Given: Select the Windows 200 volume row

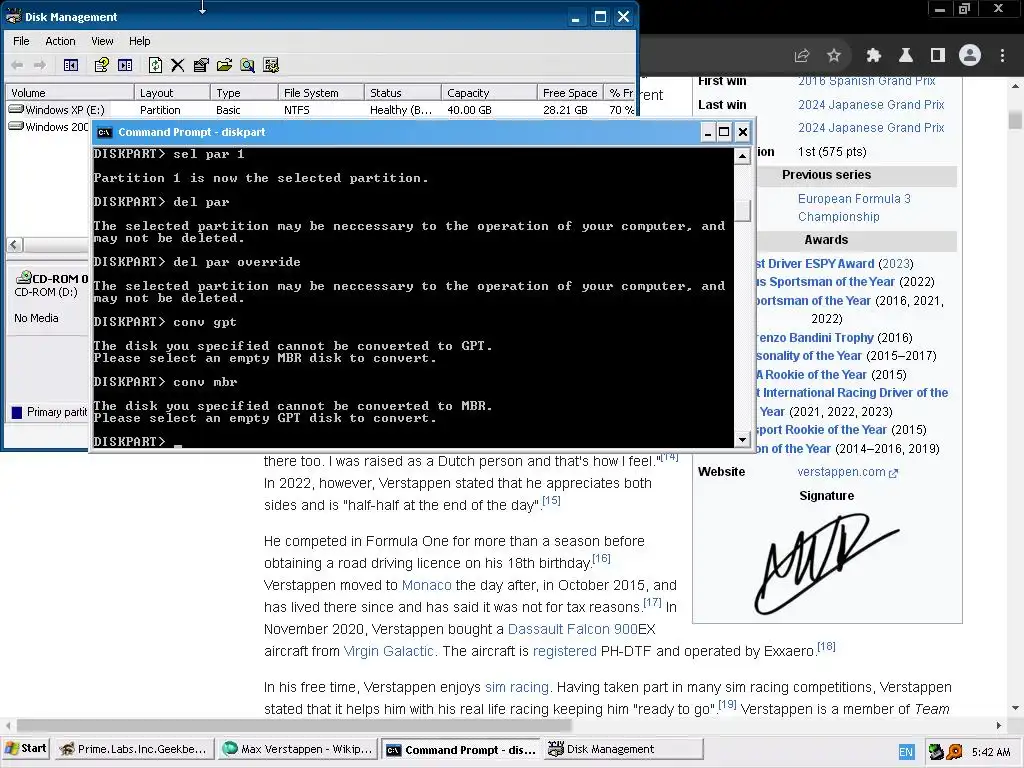Looking at the screenshot, I should point(48,127).
